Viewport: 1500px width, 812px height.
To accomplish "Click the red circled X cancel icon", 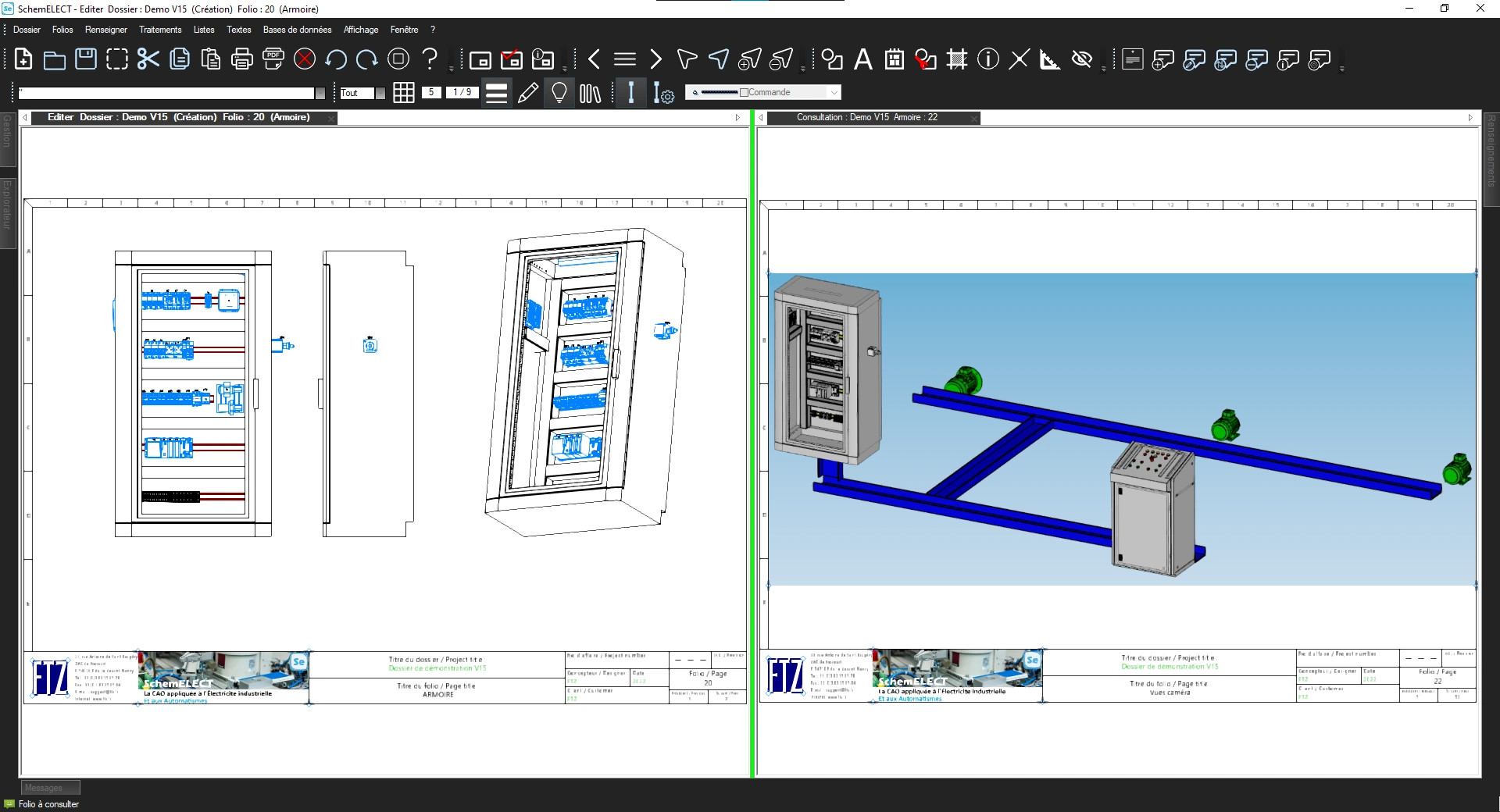I will pos(305,59).
